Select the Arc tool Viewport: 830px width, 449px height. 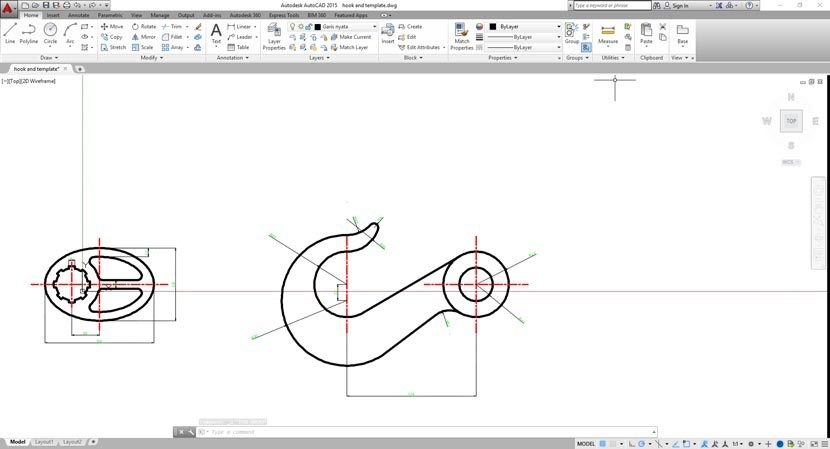70,33
